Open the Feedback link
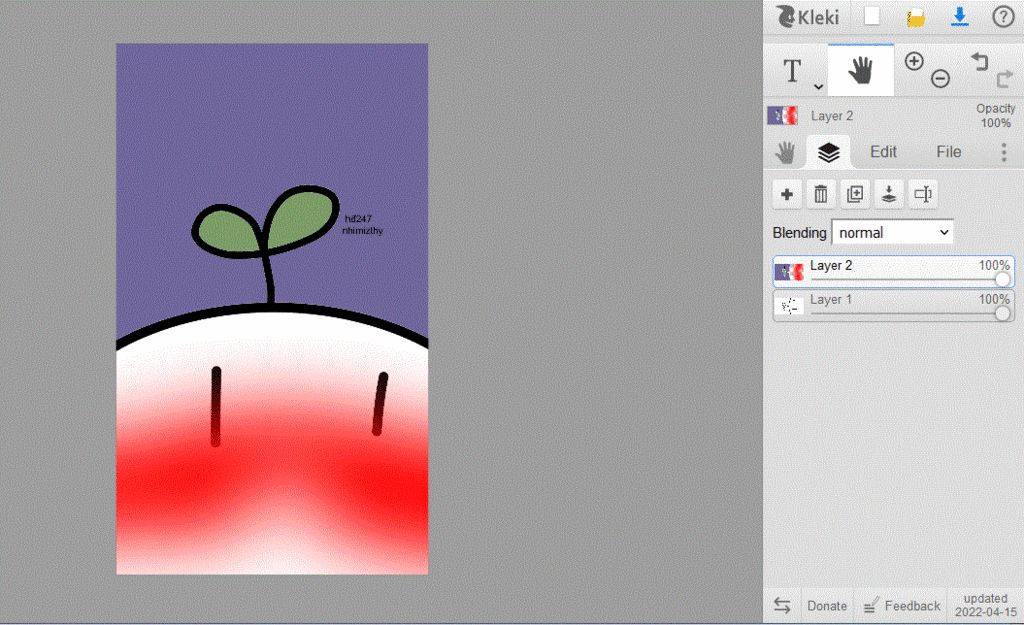The height and width of the screenshot is (625, 1024). click(x=903, y=606)
